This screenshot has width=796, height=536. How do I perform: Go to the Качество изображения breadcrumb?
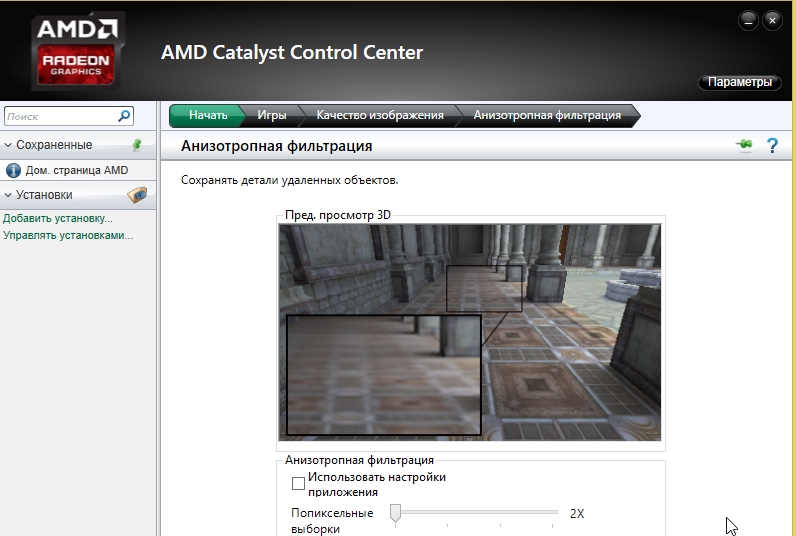point(380,115)
